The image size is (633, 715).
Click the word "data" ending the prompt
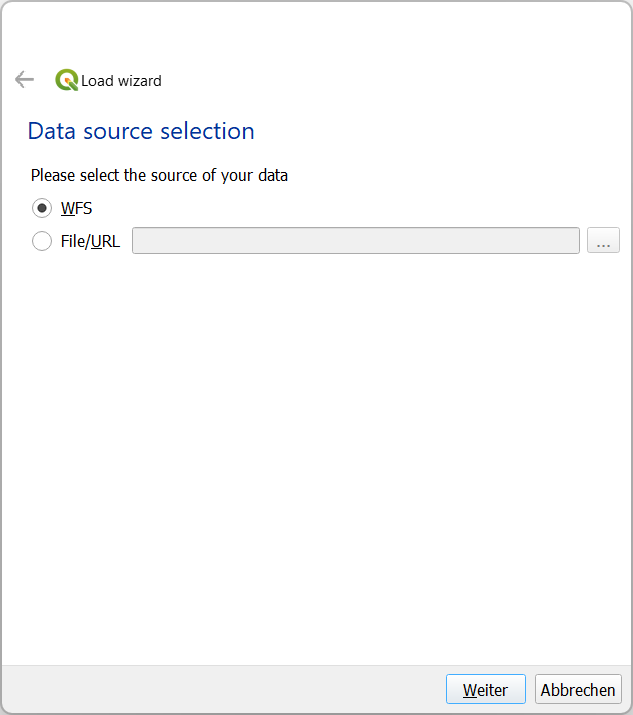click(271, 175)
